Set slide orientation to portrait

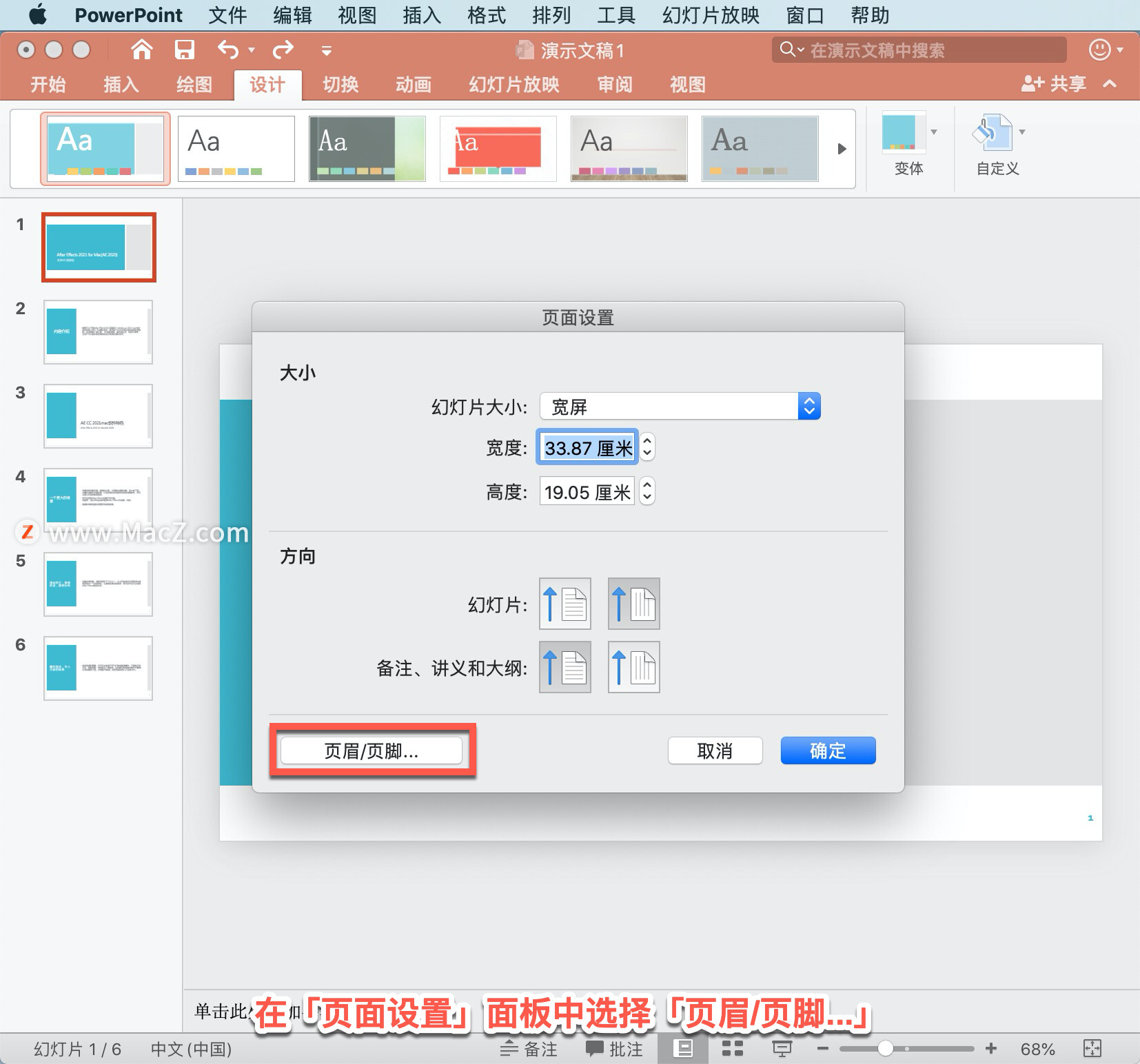[565, 604]
